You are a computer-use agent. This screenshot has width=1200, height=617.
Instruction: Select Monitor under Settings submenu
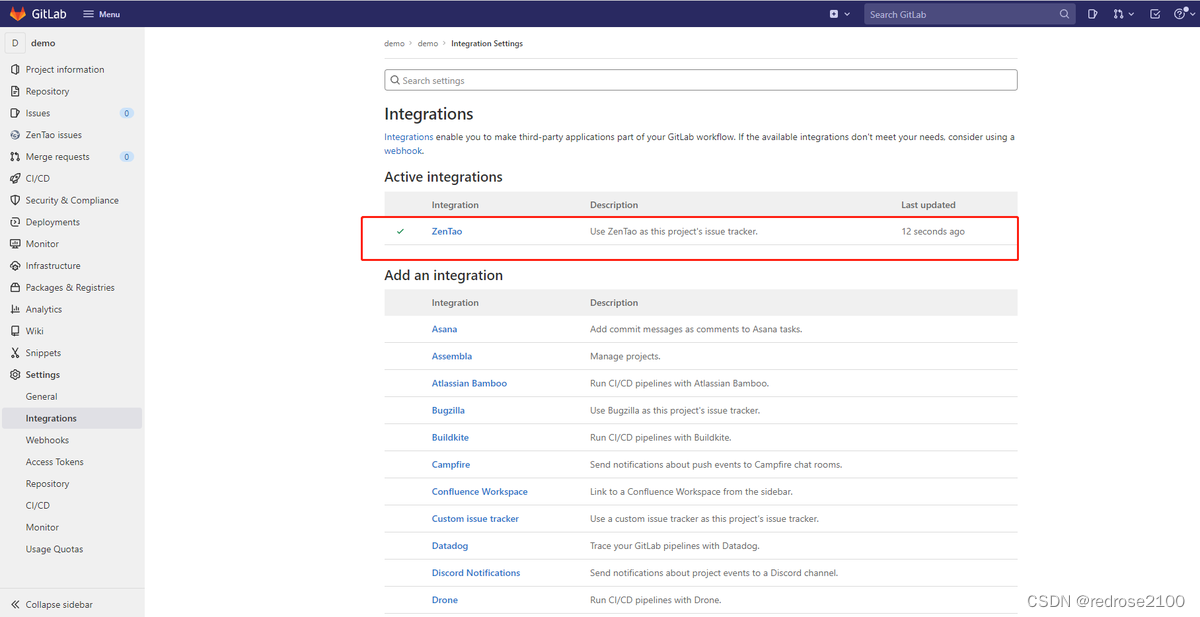point(42,527)
